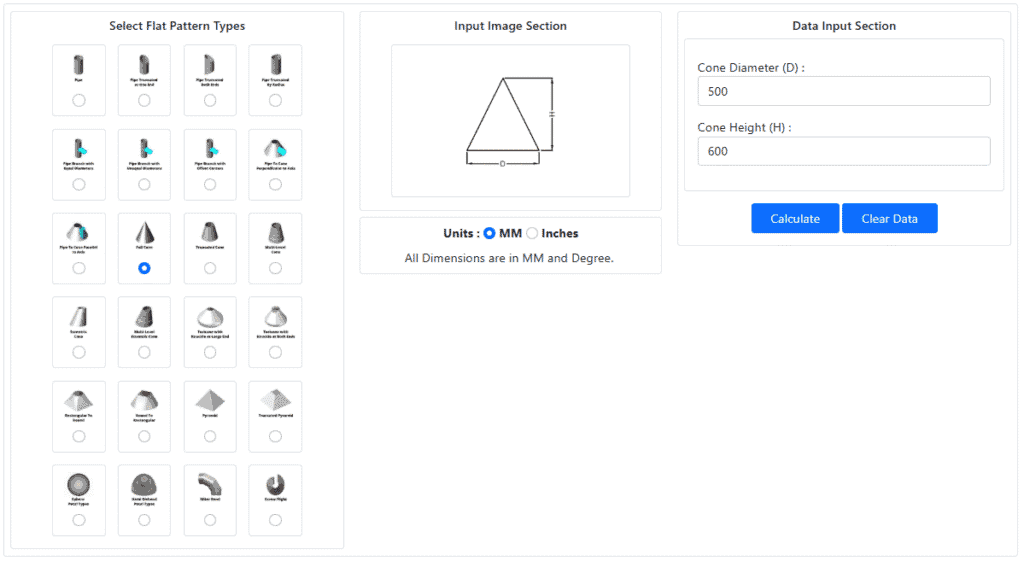Select the Round To Rectangular radio button
Viewport: 1024px width, 561px height.
pyautogui.click(x=144, y=436)
